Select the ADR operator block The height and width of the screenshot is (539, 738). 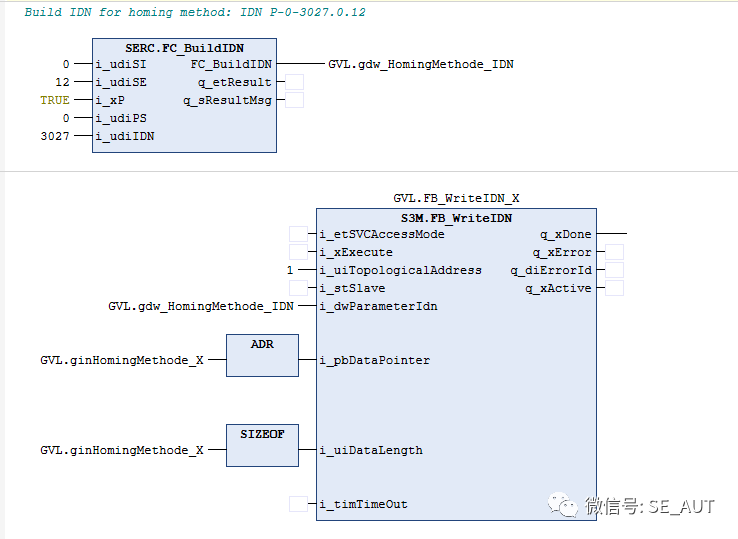[x=262, y=355]
